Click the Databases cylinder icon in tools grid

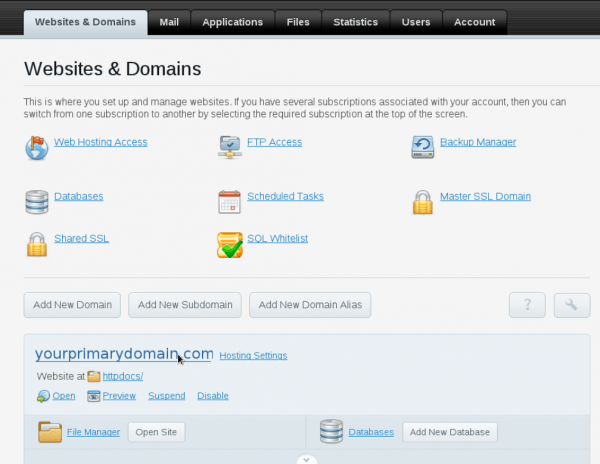coord(37,201)
